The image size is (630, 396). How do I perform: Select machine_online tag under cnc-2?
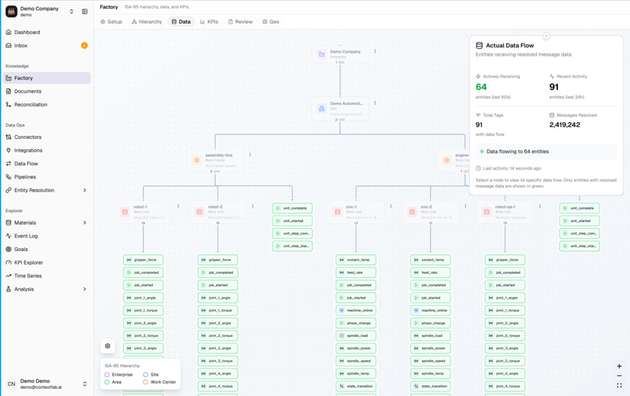pos(430,310)
